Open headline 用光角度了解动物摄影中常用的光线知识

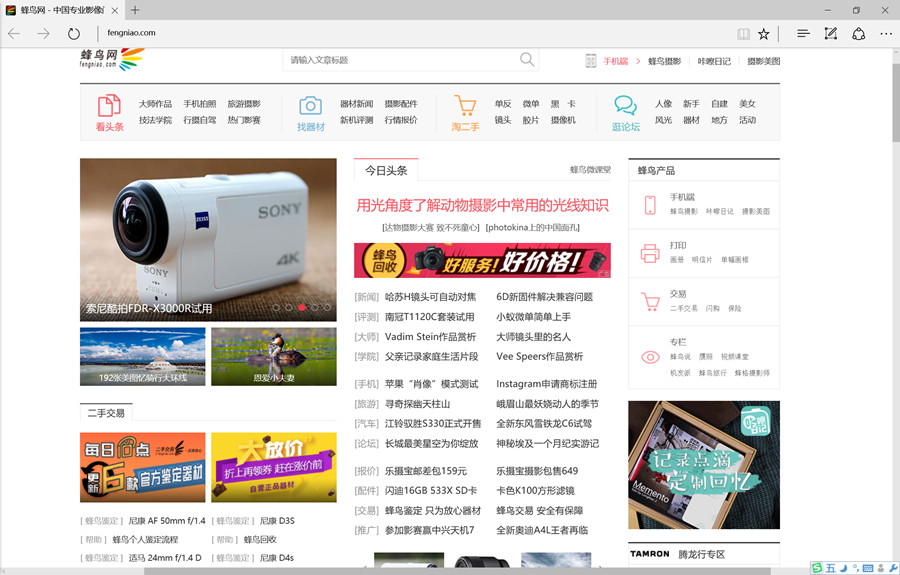pyautogui.click(x=482, y=205)
